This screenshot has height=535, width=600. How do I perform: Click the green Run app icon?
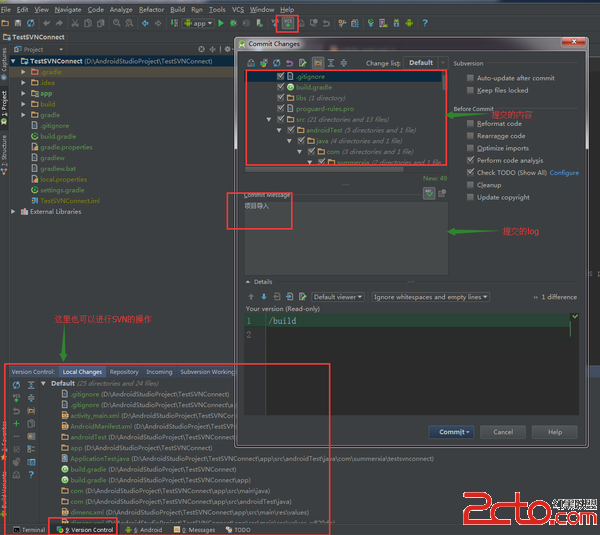click(x=221, y=22)
